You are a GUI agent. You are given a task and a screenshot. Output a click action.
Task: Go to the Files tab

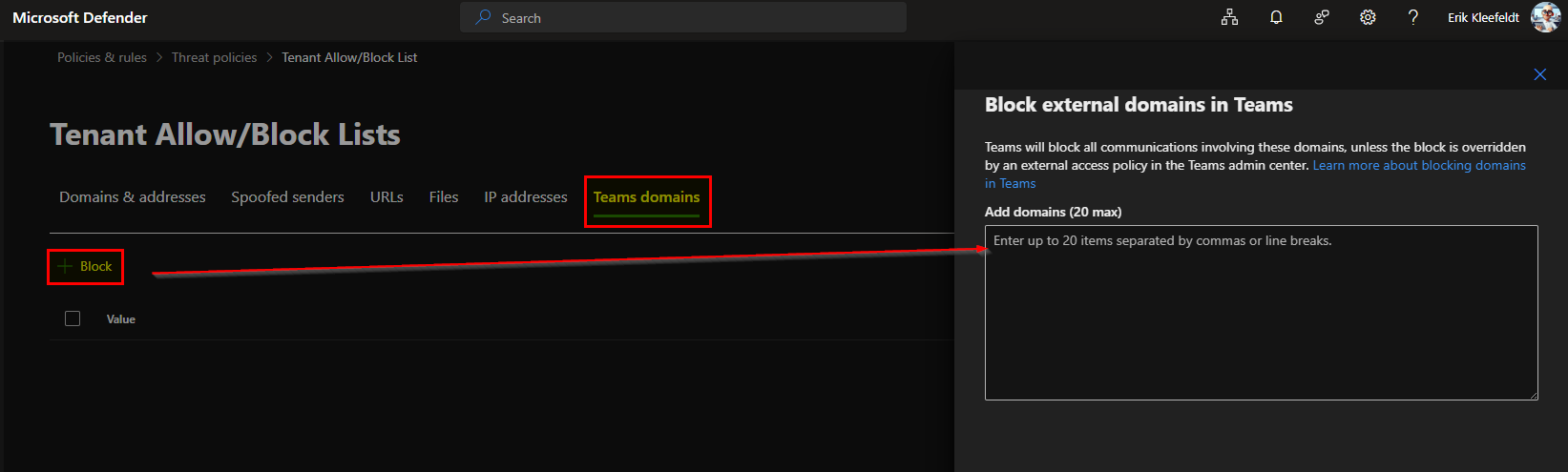pos(444,197)
